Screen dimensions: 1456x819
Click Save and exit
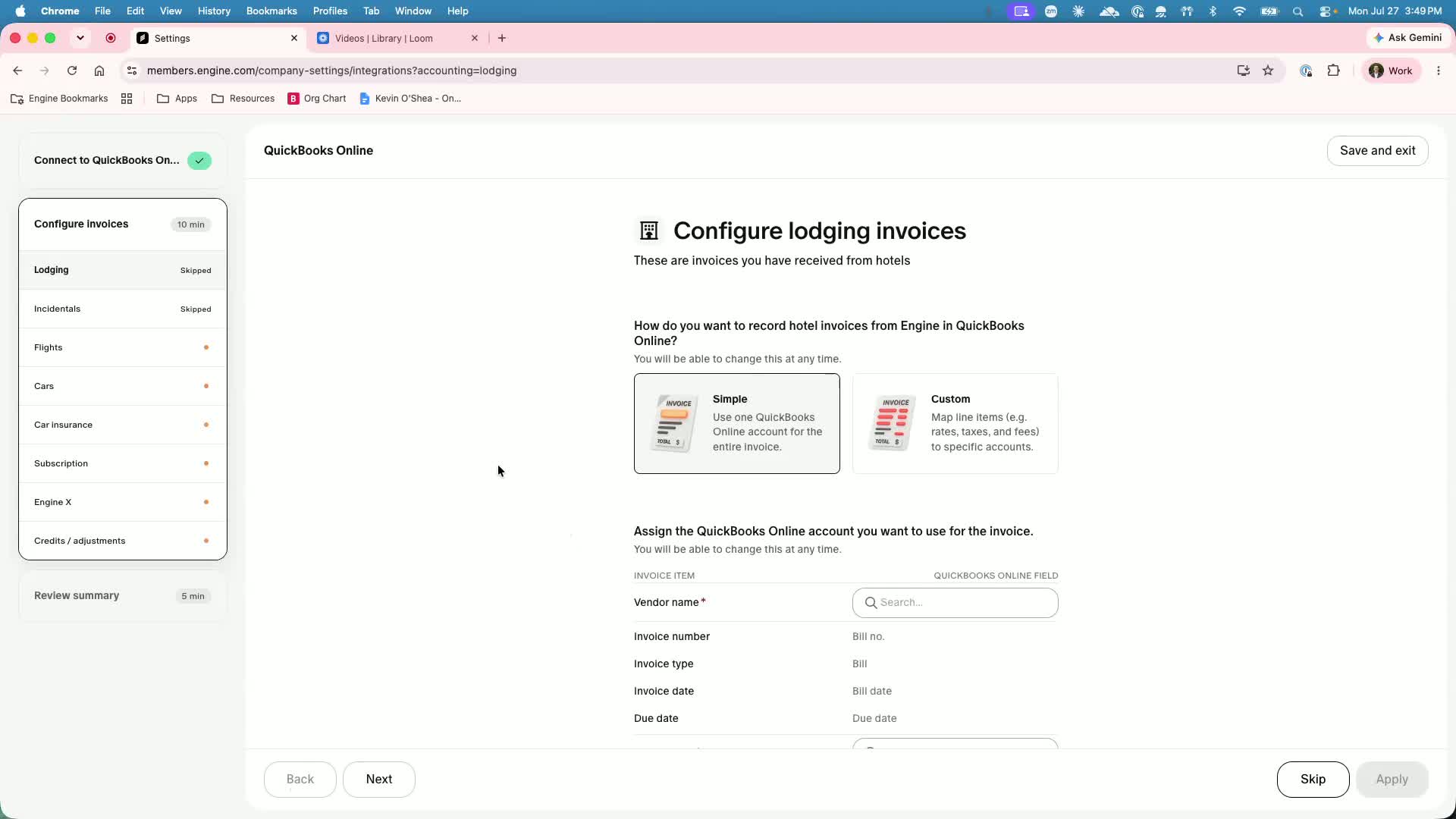[x=1377, y=150]
